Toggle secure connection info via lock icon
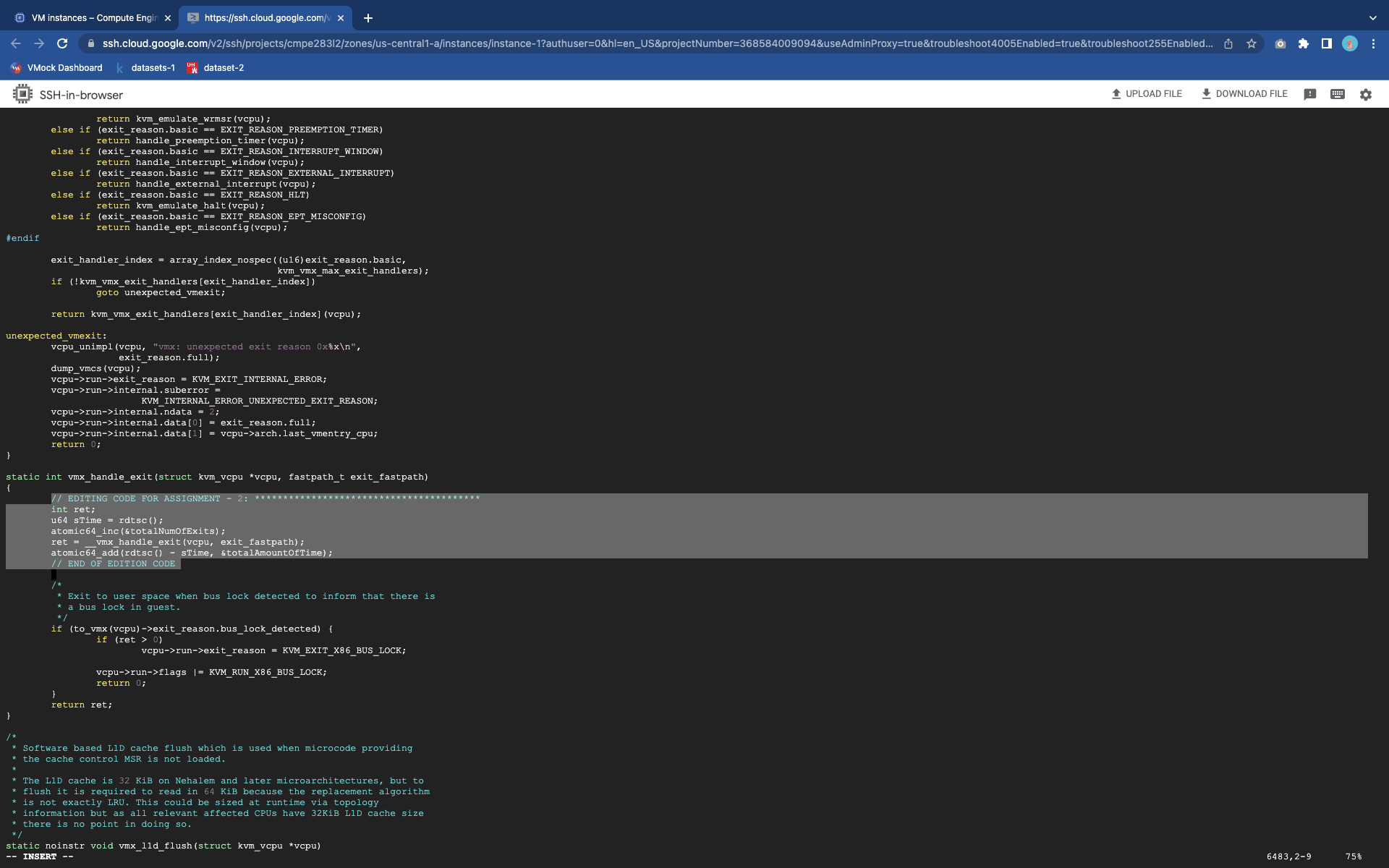 [x=90, y=43]
